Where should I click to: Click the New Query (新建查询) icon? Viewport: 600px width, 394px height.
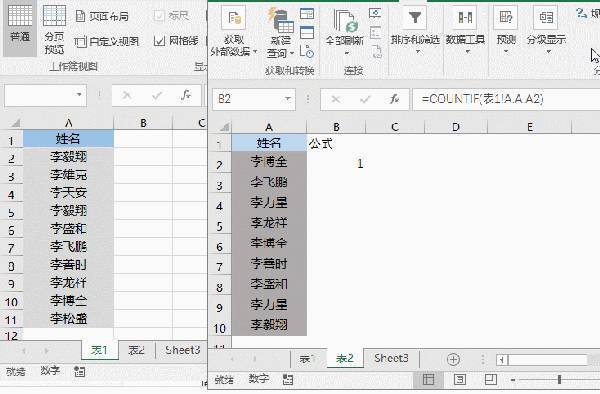click(x=281, y=20)
